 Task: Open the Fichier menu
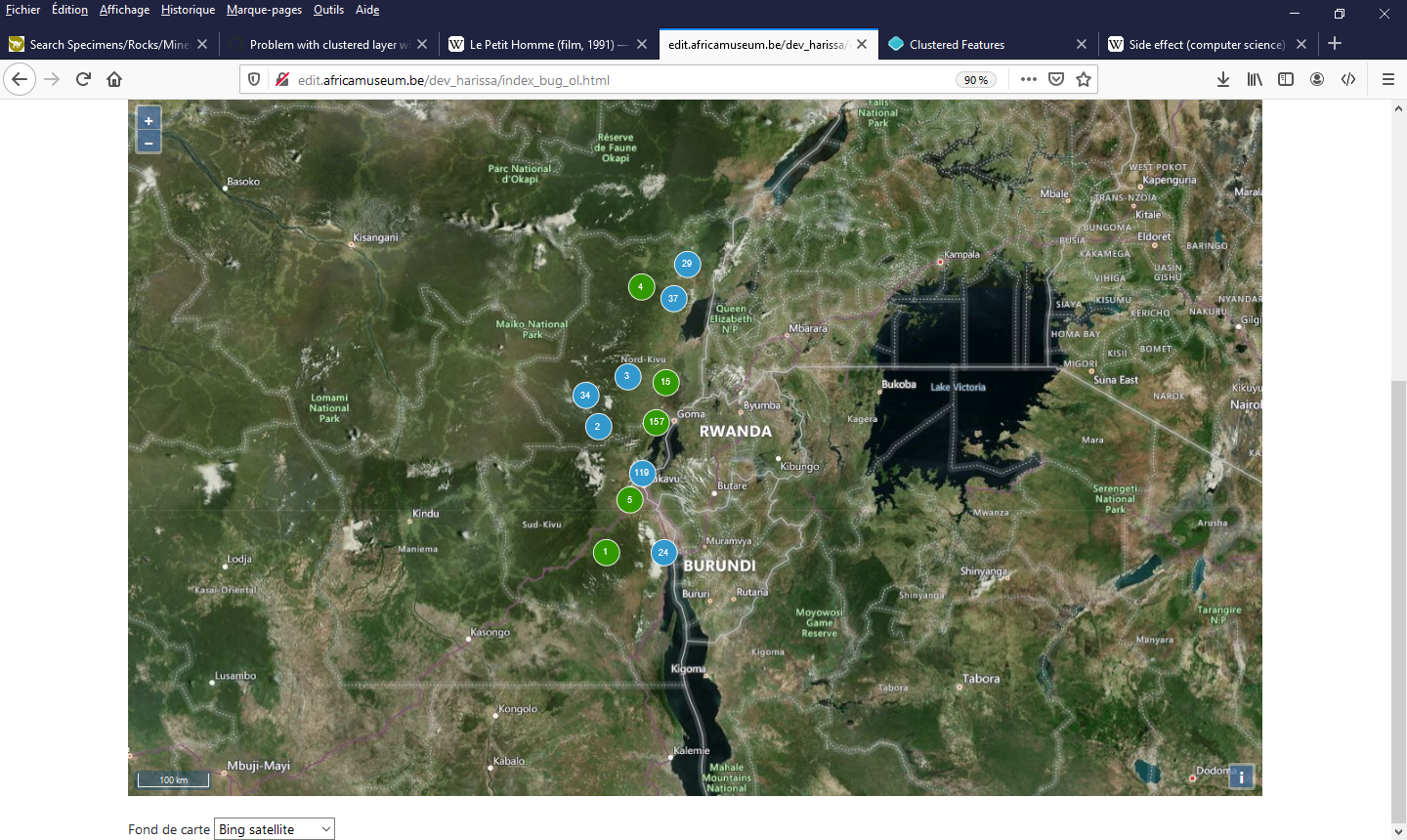tap(23, 10)
